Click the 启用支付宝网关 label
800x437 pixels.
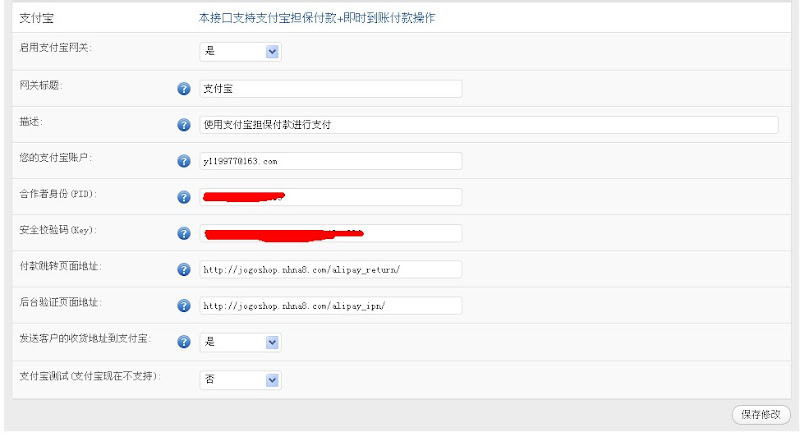click(x=56, y=48)
